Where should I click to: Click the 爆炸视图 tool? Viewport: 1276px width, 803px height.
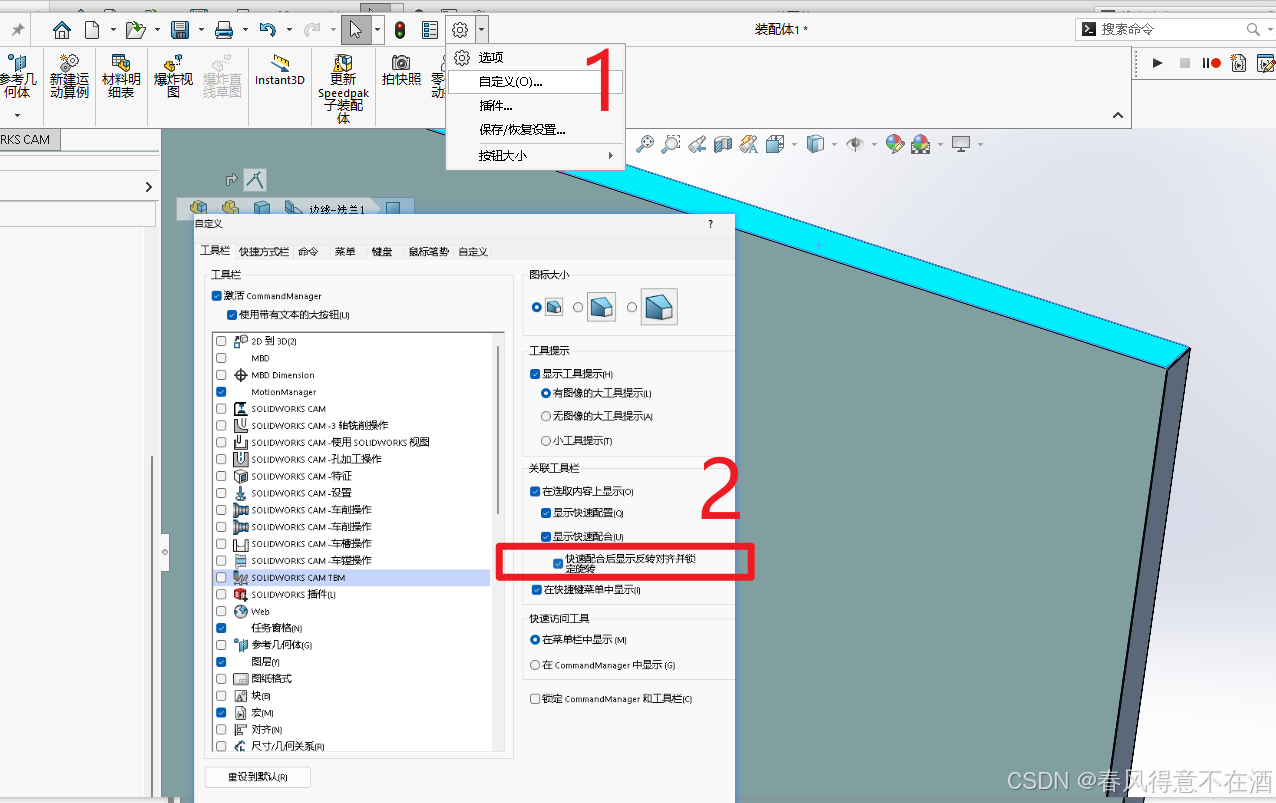[x=173, y=77]
